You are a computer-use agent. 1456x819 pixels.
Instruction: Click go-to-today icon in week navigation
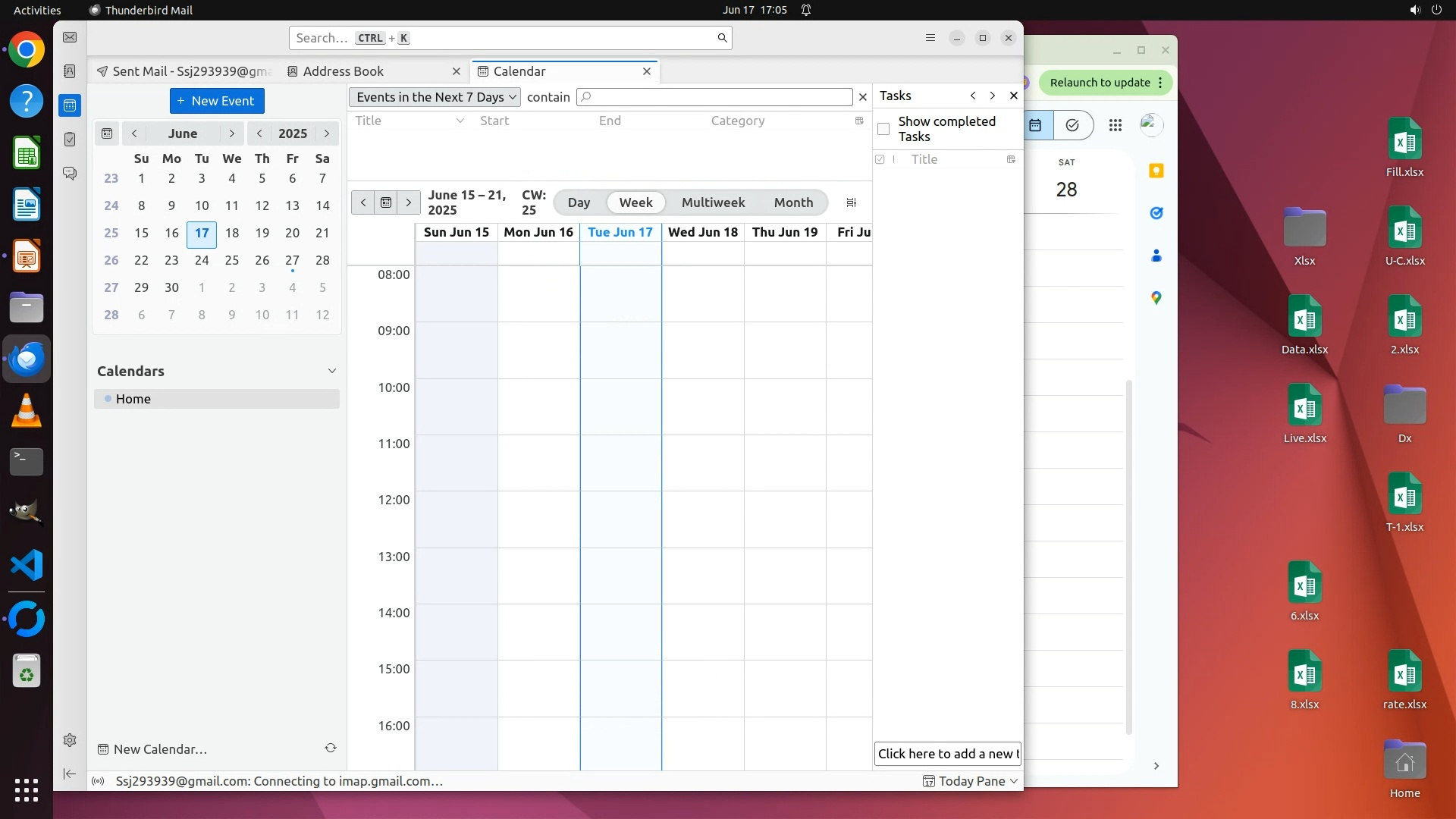point(386,202)
